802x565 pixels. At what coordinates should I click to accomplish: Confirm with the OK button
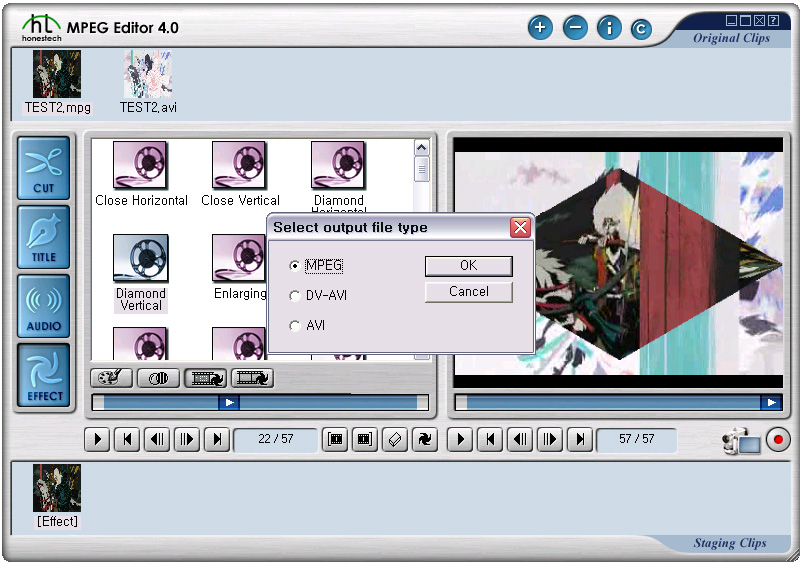pyautogui.click(x=469, y=266)
